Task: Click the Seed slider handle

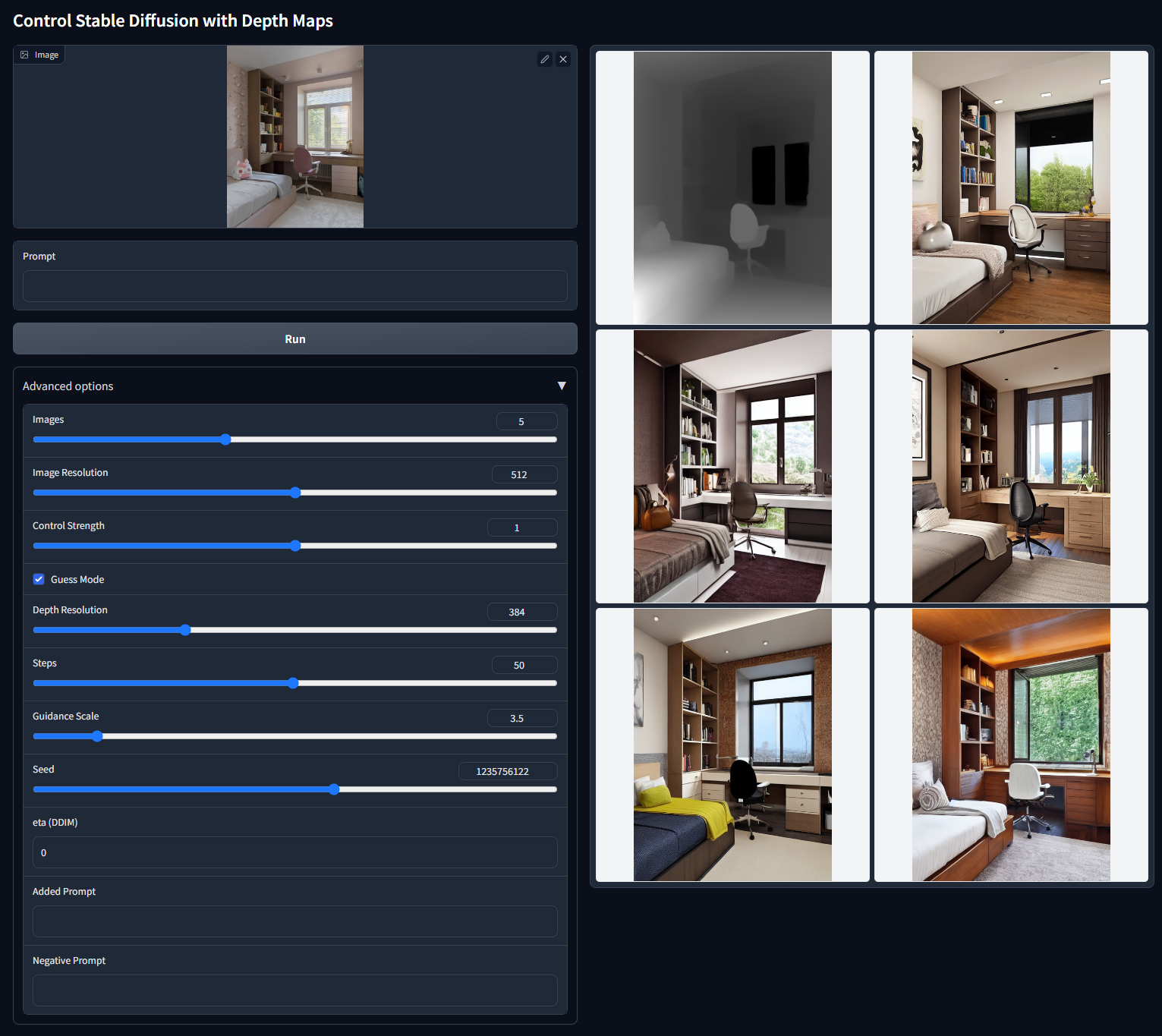Action: (334, 789)
